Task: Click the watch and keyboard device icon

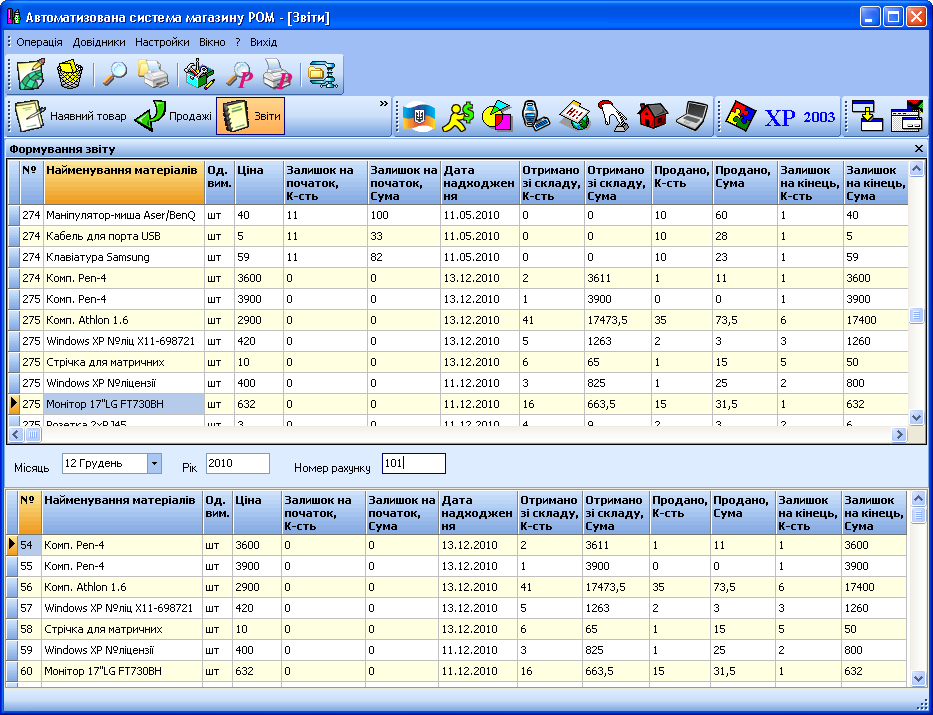Action: (536, 116)
